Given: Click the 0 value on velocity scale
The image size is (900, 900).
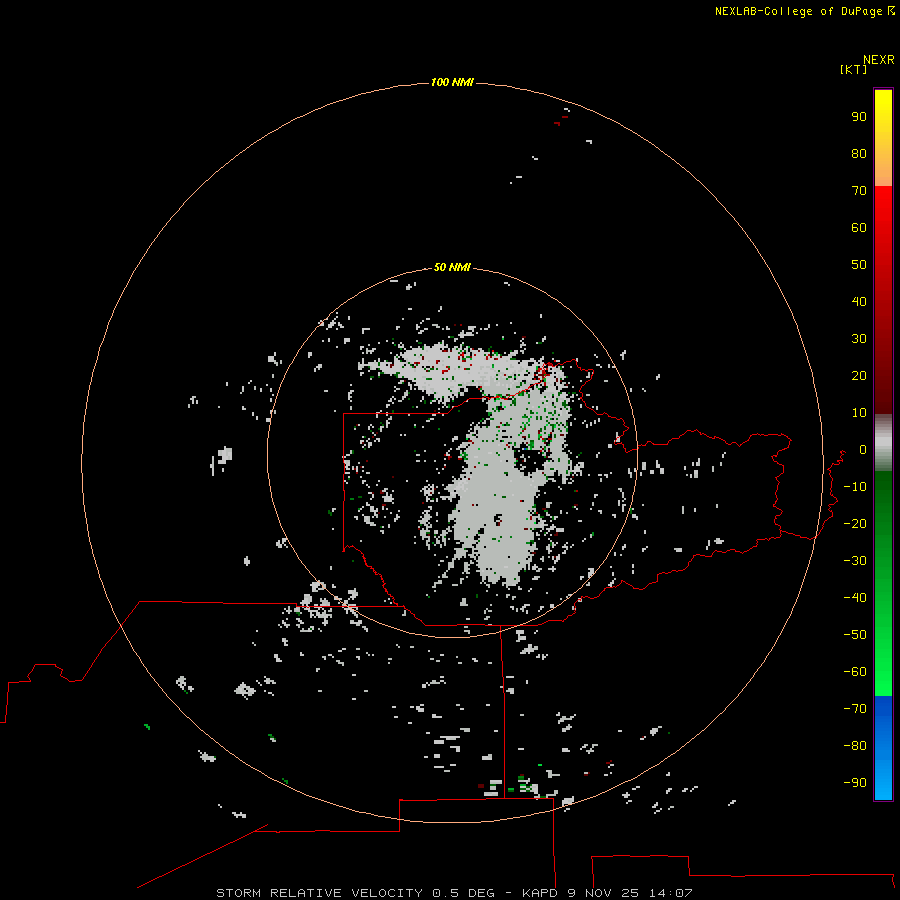Looking at the screenshot, I should click(863, 449).
